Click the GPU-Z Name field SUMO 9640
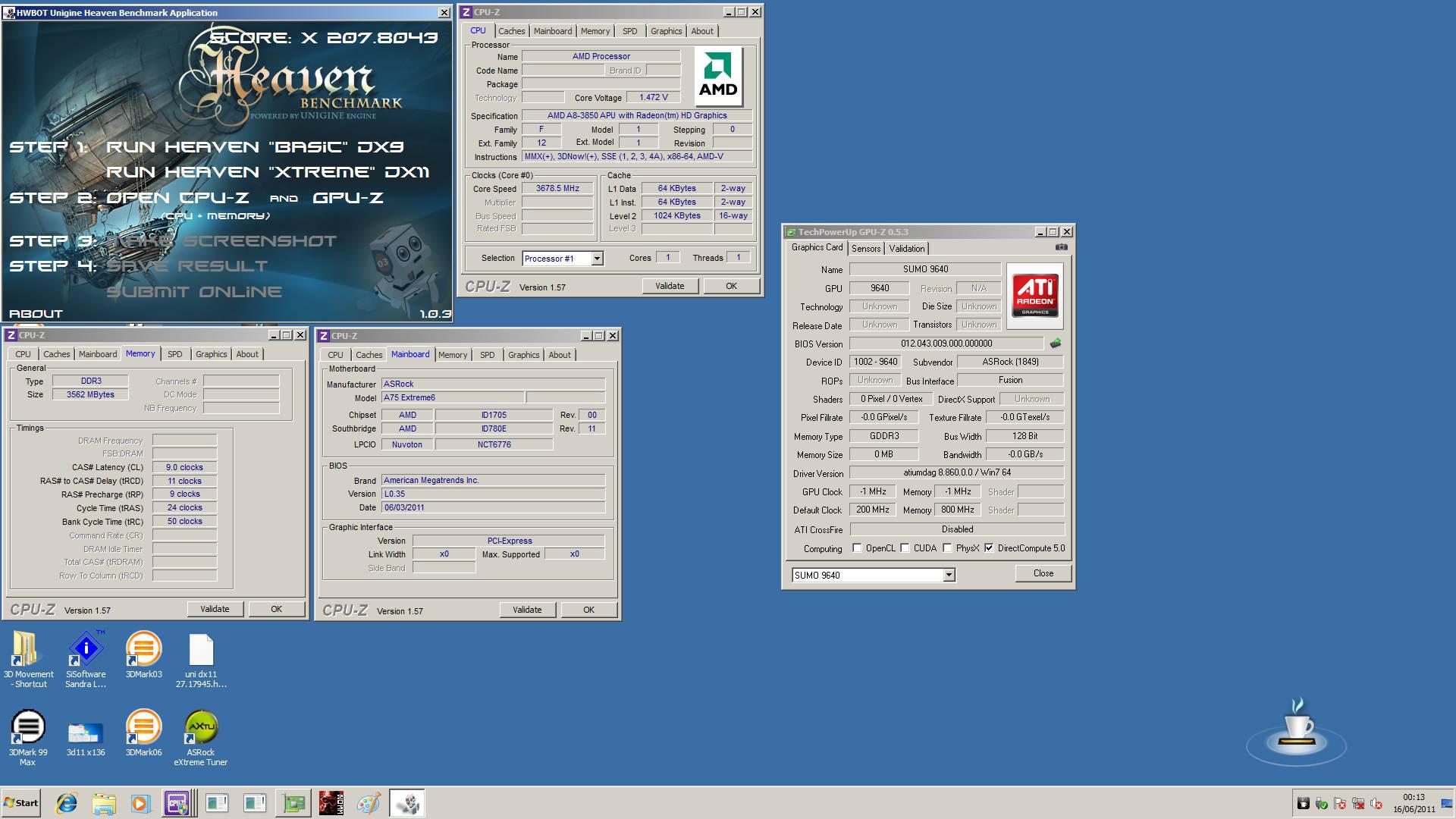This screenshot has height=819, width=1456. click(x=925, y=269)
